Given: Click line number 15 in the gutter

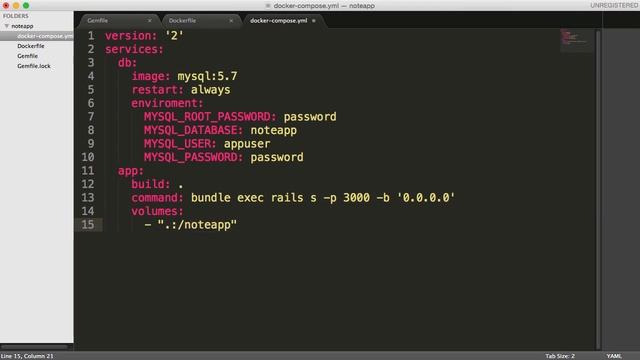Looking at the screenshot, I should point(88,224).
